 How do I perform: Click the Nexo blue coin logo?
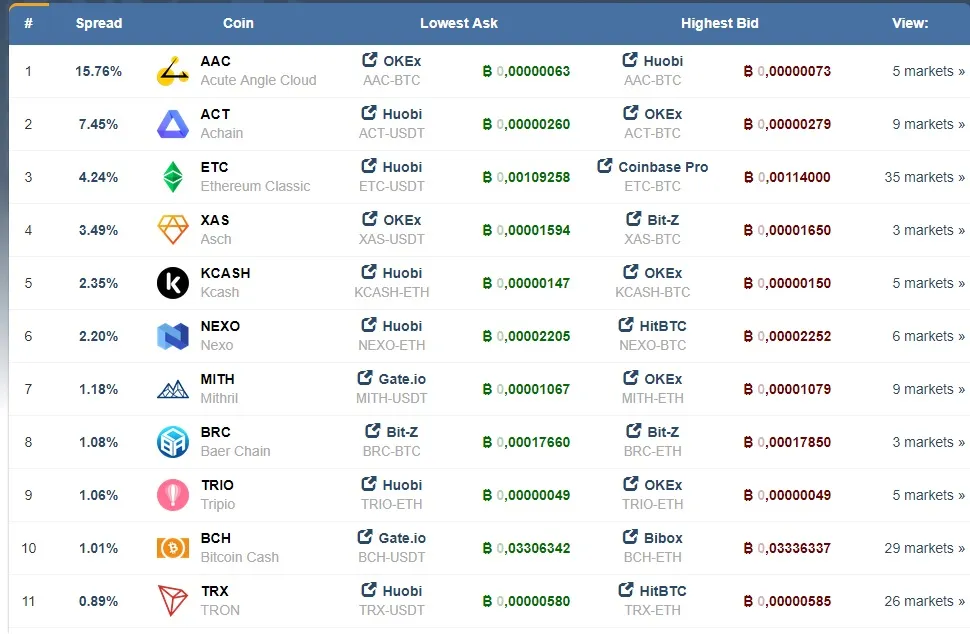(x=173, y=336)
